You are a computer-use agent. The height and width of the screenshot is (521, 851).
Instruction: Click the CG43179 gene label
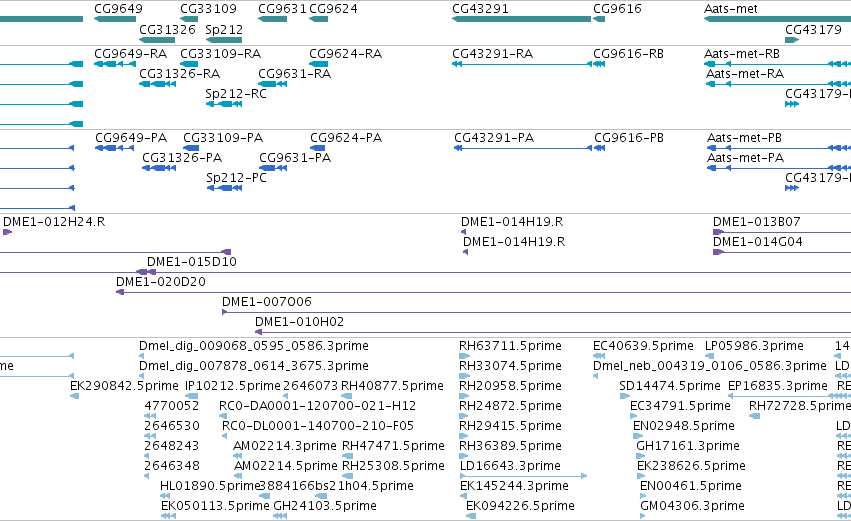tap(813, 30)
